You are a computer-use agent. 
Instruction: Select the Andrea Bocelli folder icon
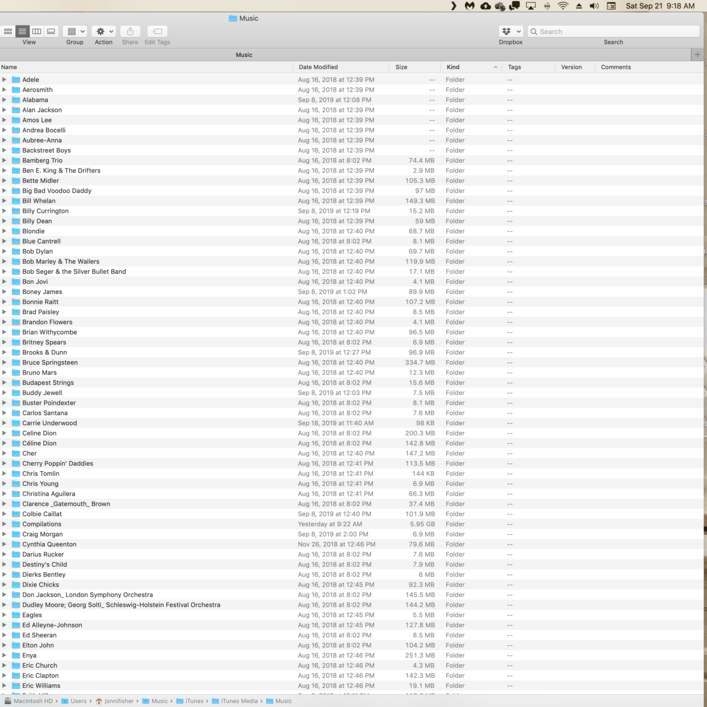(16, 130)
